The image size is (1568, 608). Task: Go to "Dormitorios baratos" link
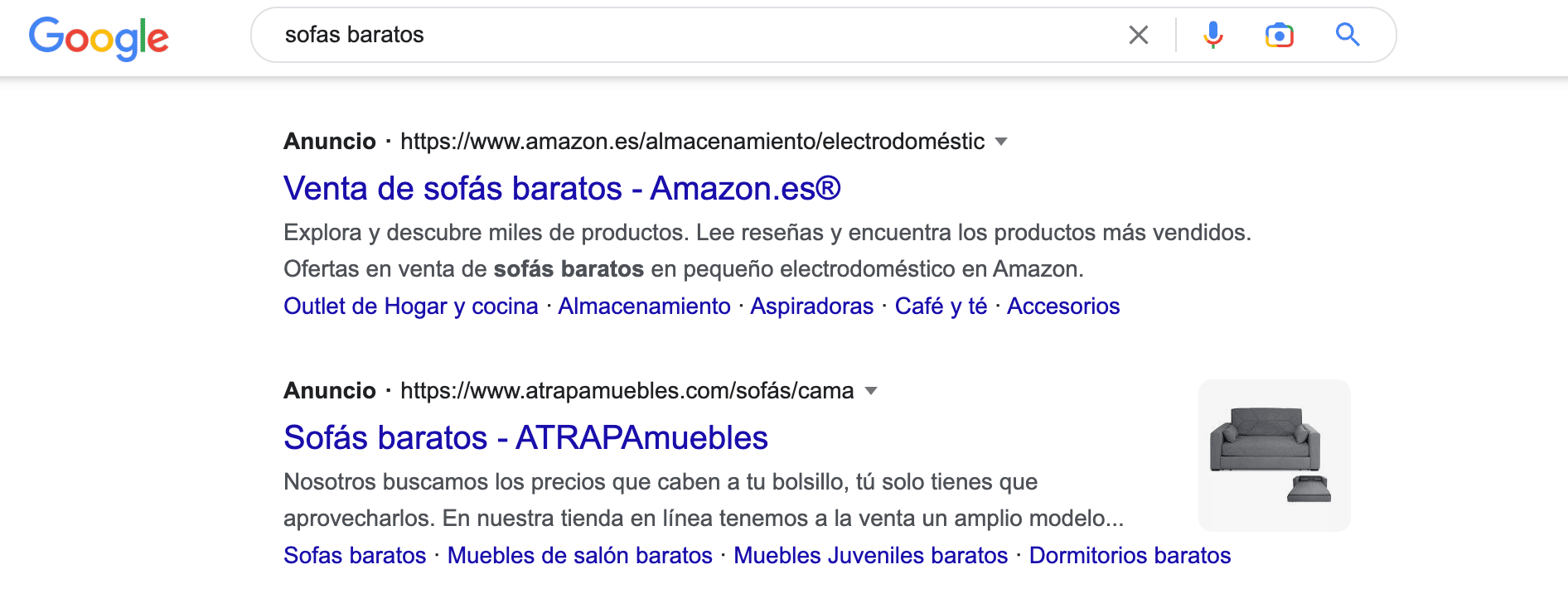(x=1130, y=556)
